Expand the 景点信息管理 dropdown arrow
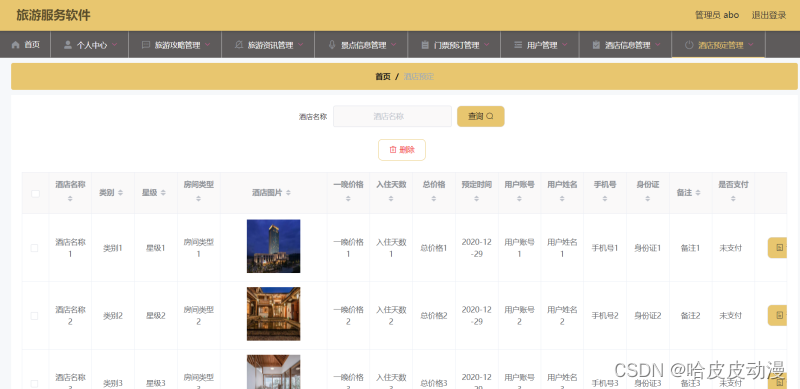This screenshot has height=389, width=800. click(394, 45)
